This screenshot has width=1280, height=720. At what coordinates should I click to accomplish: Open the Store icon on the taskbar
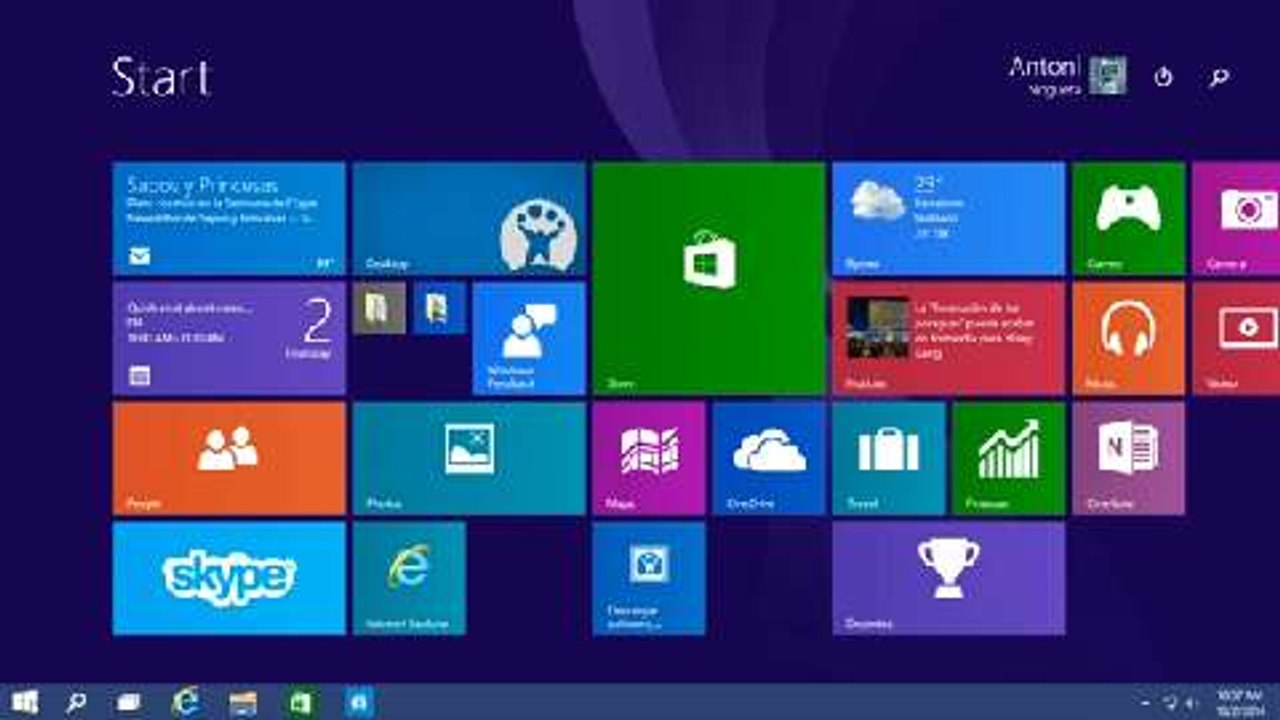(x=301, y=702)
